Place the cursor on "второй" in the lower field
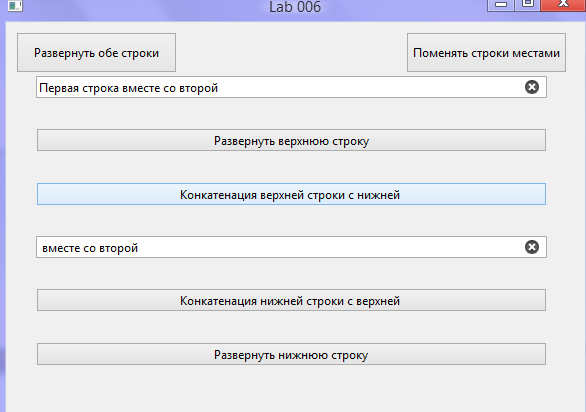The height and width of the screenshot is (412, 586). [118, 248]
